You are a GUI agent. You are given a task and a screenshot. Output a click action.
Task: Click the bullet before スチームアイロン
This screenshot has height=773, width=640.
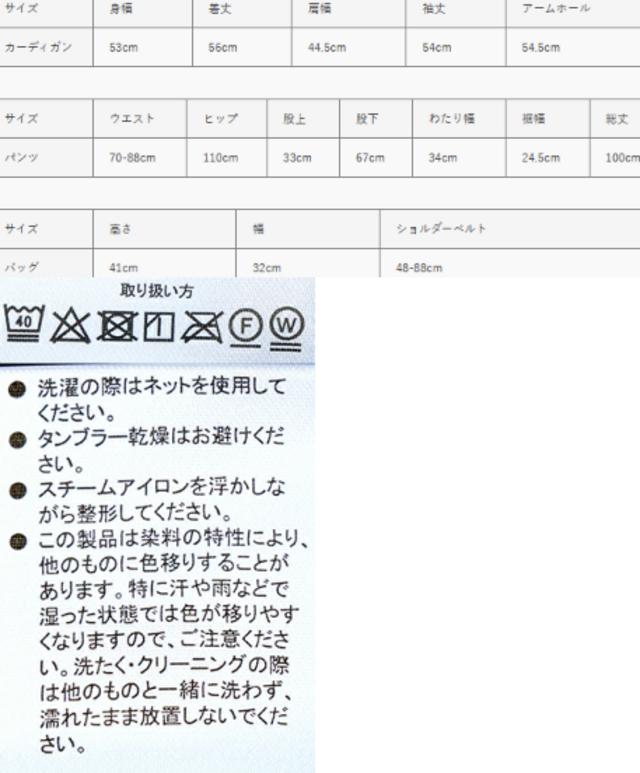17,491
